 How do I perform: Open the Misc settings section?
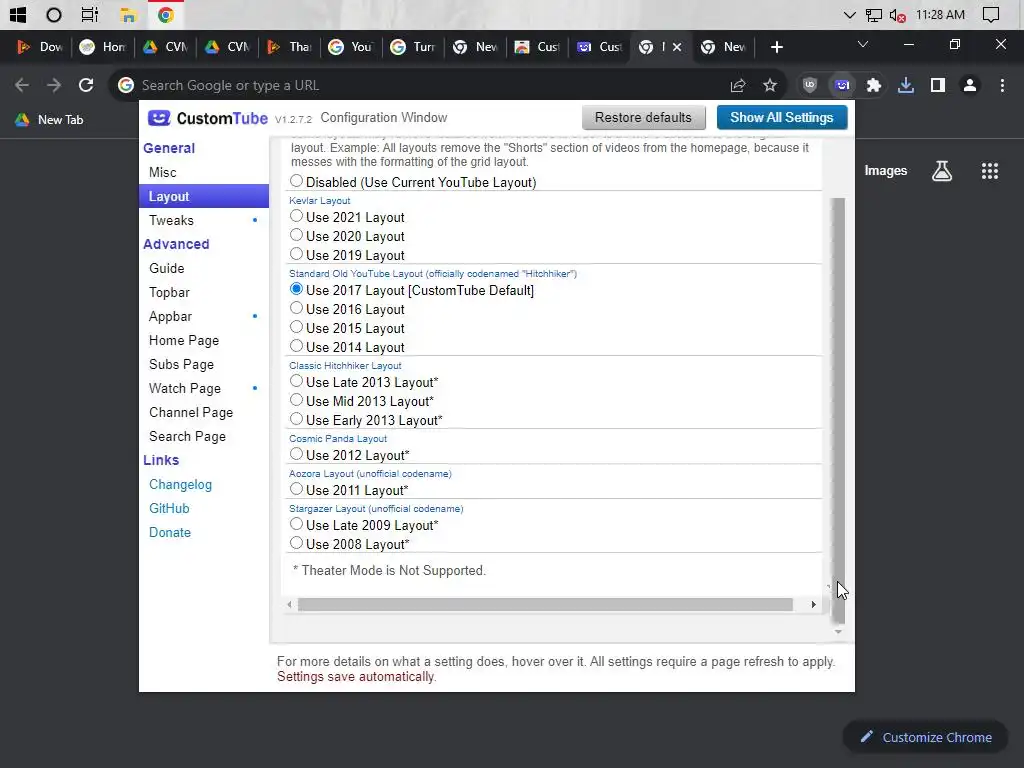pos(204,172)
